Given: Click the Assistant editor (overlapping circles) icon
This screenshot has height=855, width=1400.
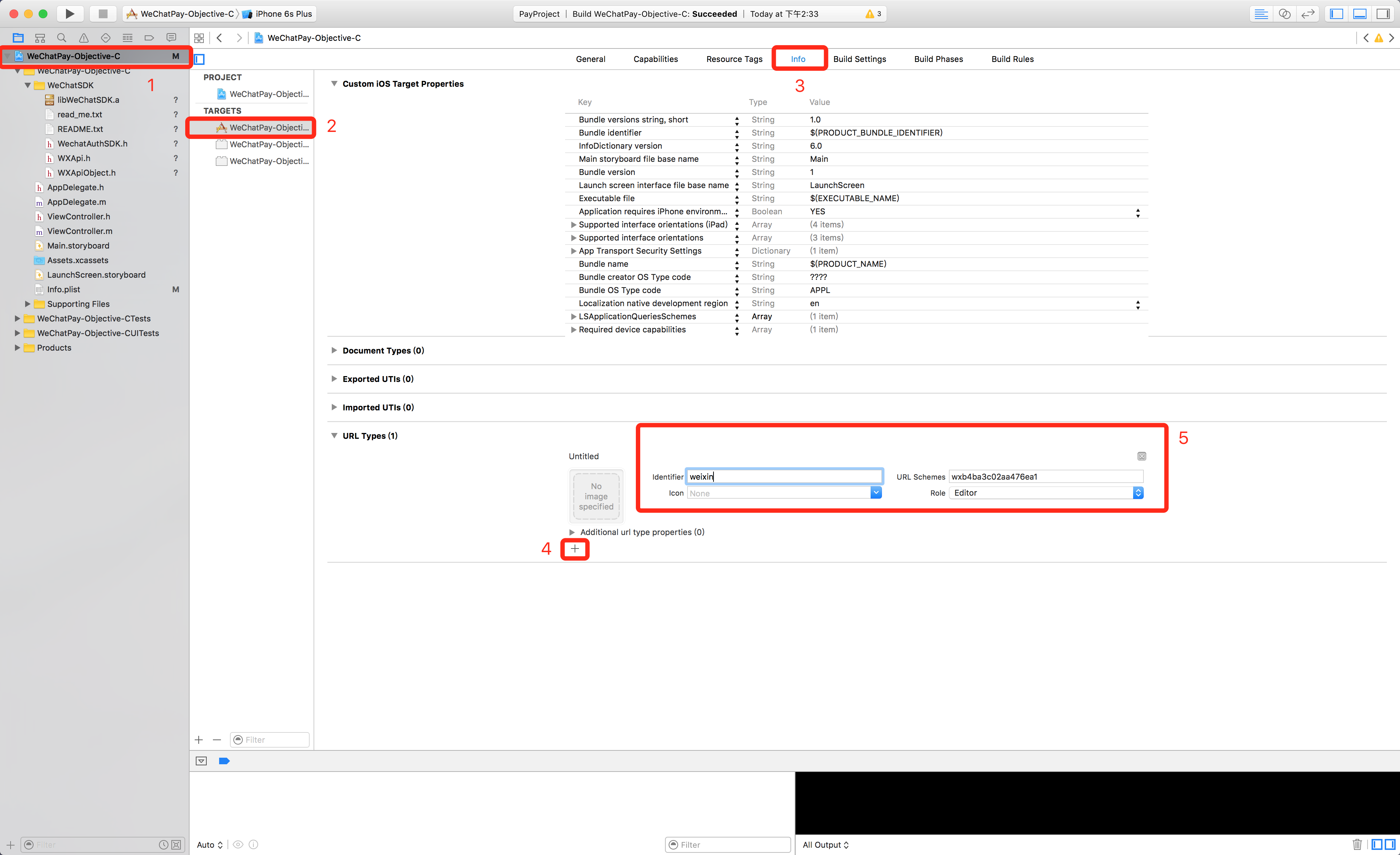Looking at the screenshot, I should 1284,13.
